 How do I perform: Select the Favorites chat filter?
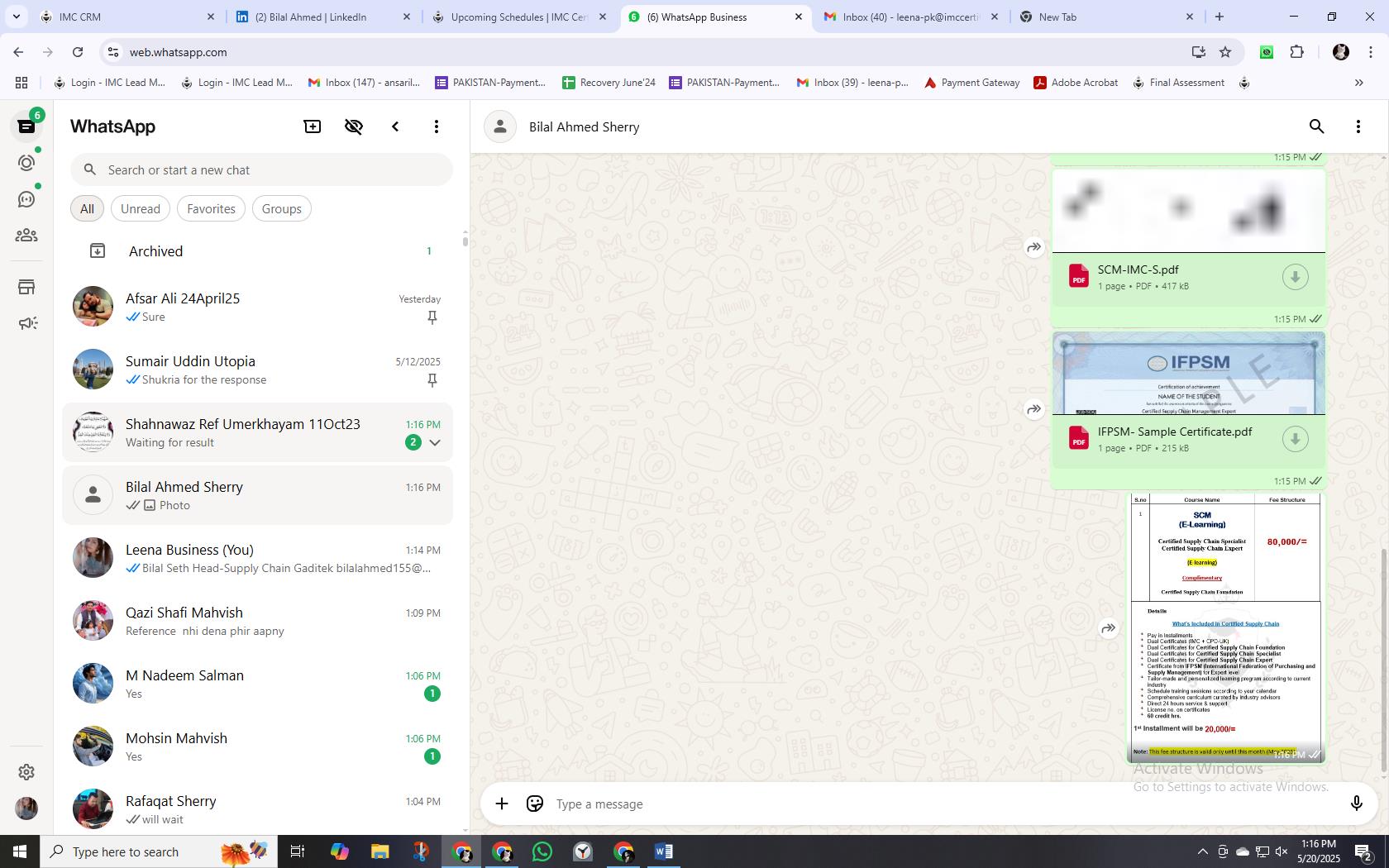click(x=211, y=208)
